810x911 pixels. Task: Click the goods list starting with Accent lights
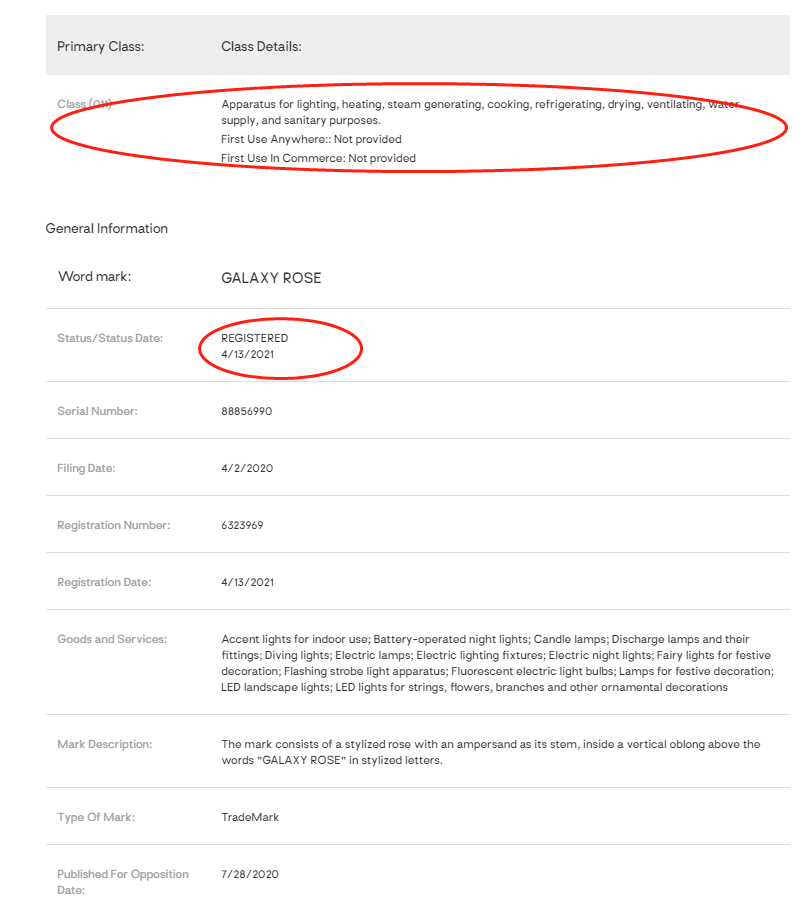click(x=497, y=663)
